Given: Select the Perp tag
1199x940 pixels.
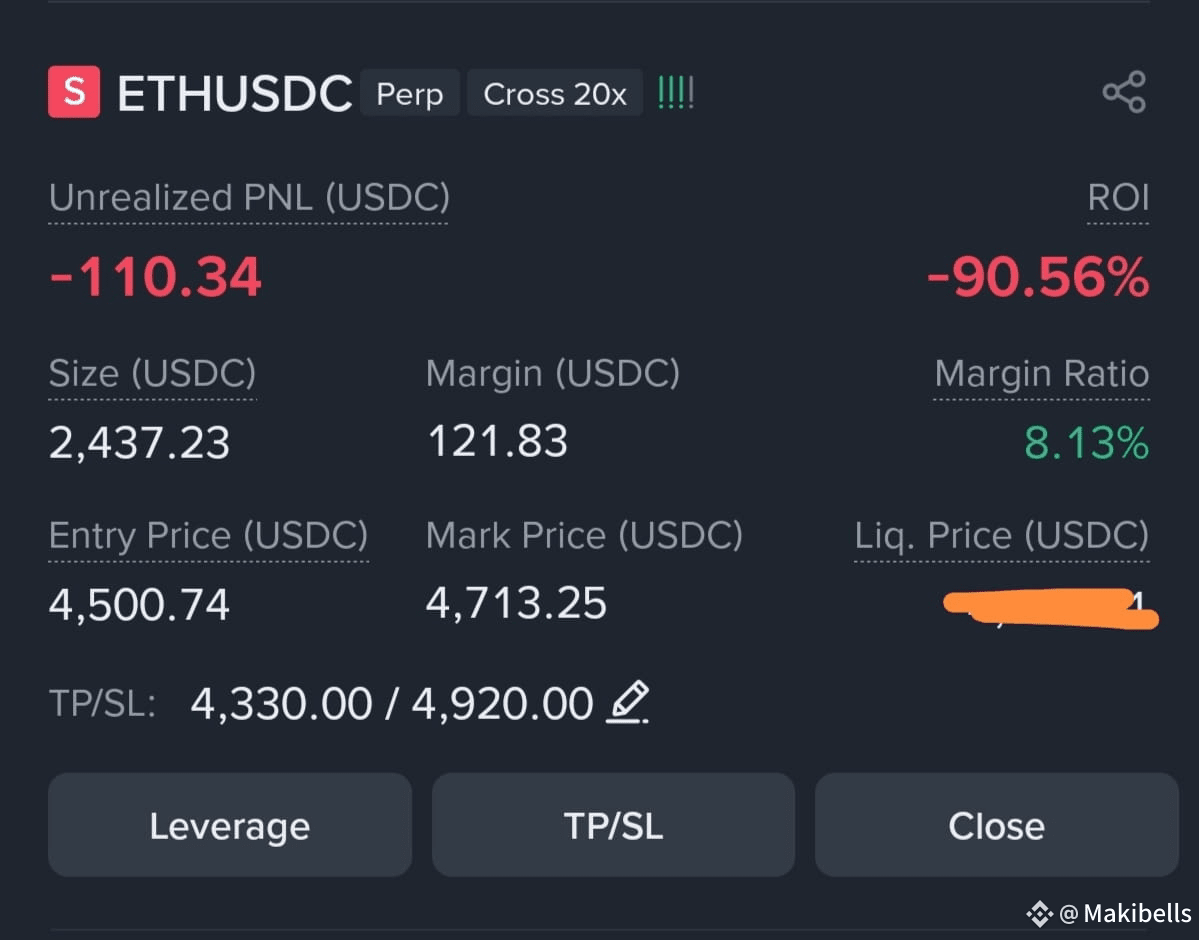Looking at the screenshot, I should pos(410,93).
